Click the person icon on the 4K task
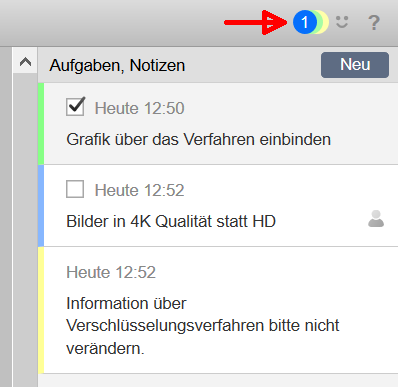This screenshot has width=398, height=387. [x=376, y=219]
